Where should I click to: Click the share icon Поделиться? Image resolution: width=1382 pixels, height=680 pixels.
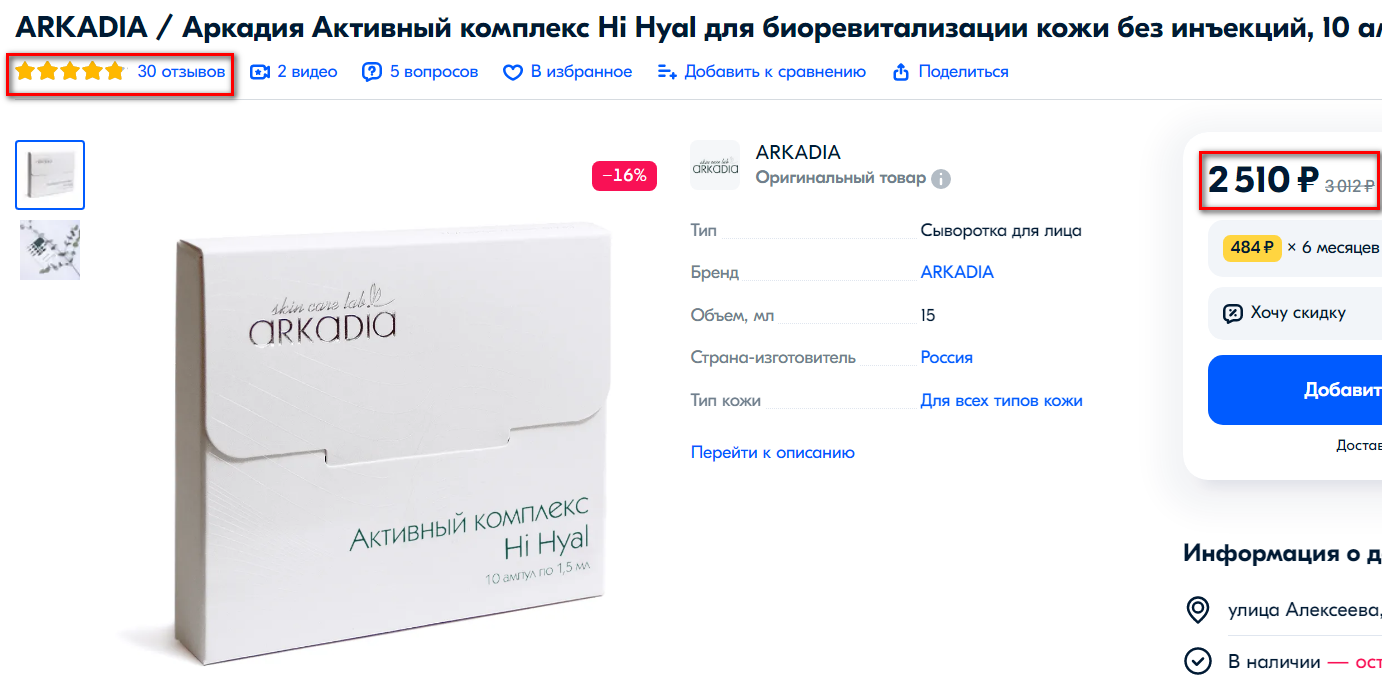click(x=901, y=72)
